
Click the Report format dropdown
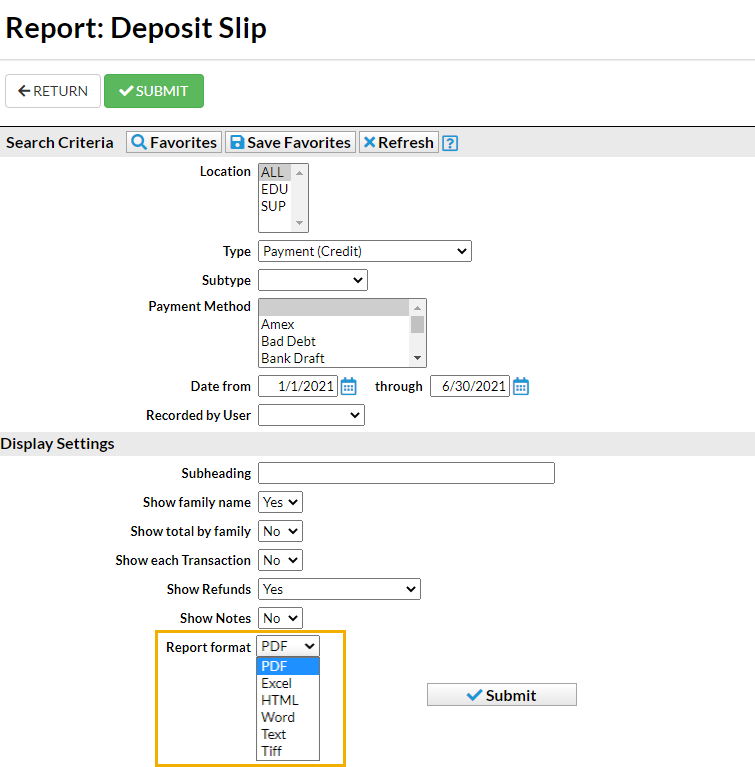coord(288,646)
